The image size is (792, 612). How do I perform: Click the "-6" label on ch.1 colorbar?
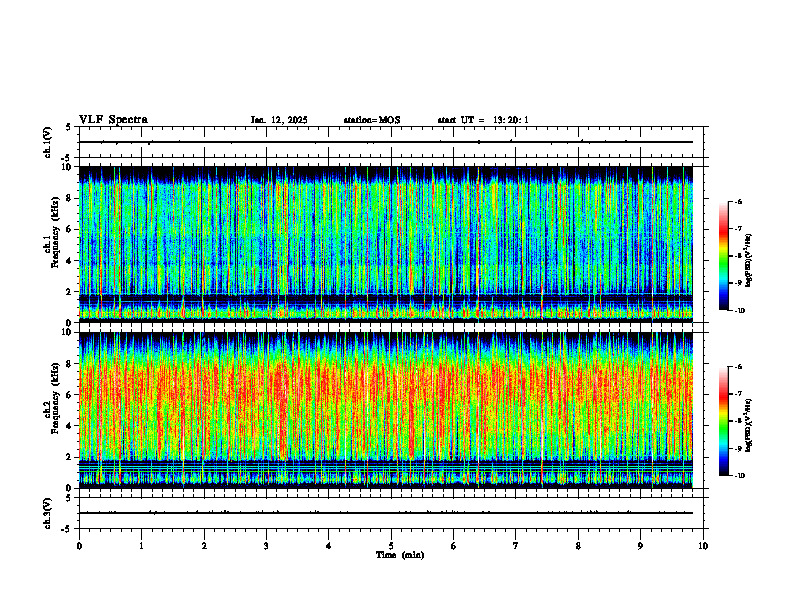pyautogui.click(x=738, y=201)
